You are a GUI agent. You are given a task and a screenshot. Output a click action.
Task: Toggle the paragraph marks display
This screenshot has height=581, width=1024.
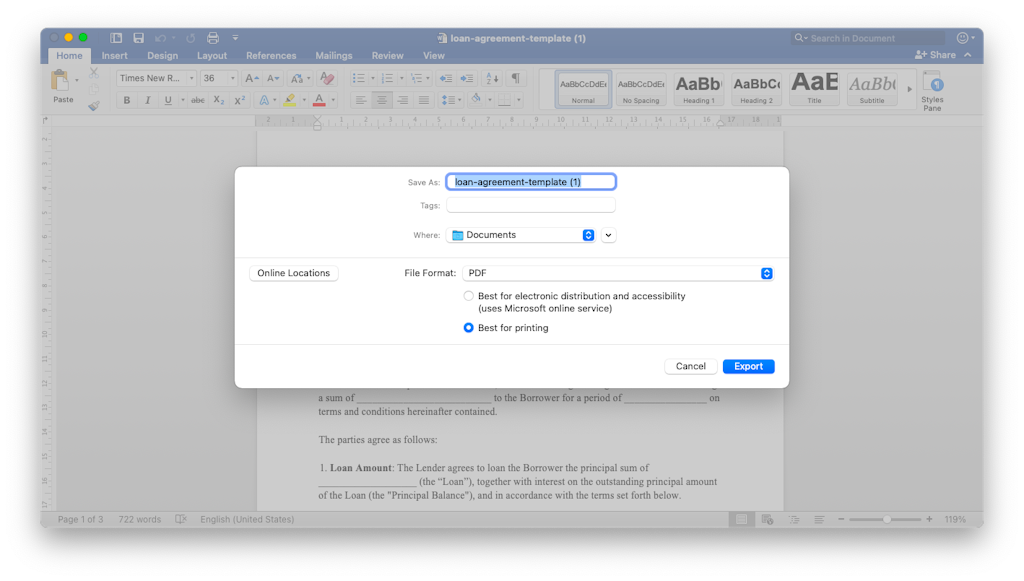click(x=514, y=77)
